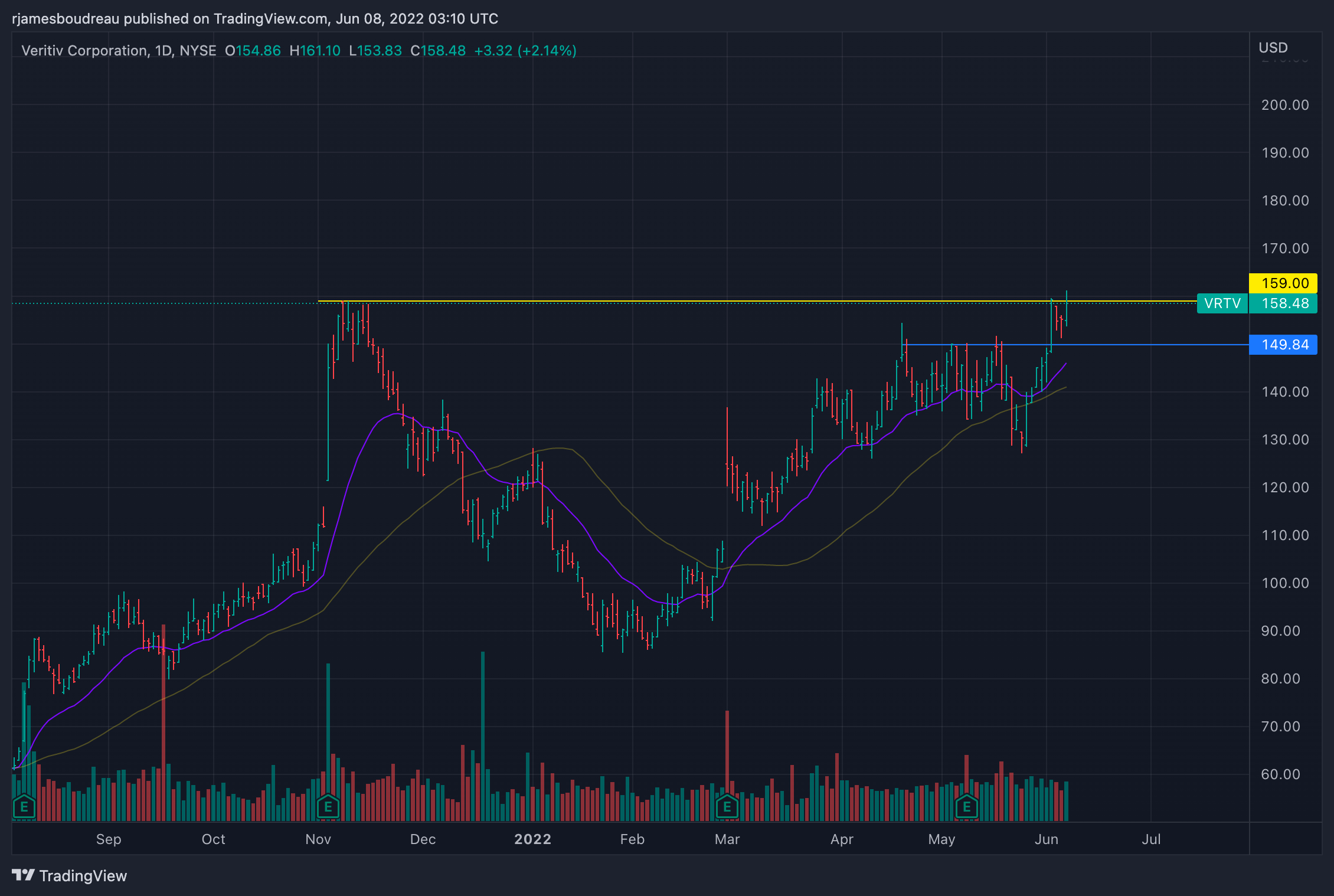Click the yellow 159.00 price label

(x=1284, y=283)
